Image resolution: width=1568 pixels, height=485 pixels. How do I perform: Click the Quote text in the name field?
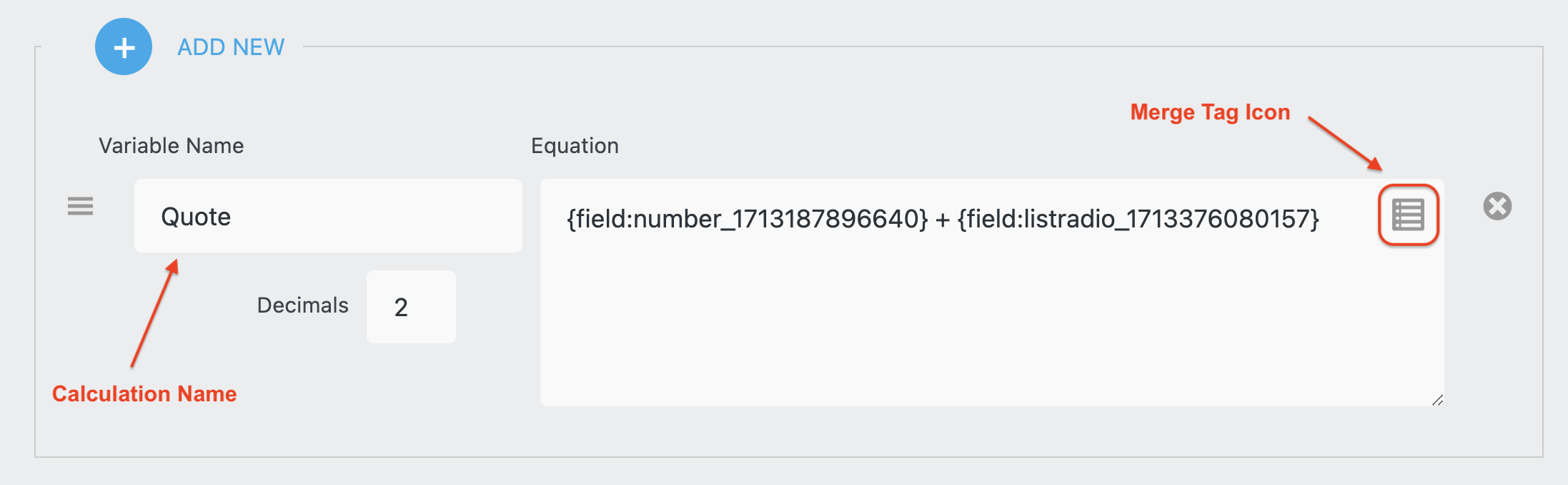click(196, 215)
